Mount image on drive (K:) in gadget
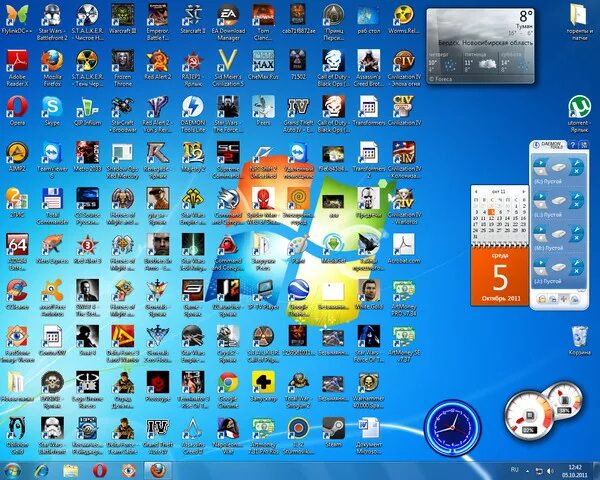This screenshot has height=480, width=600. 540,163
